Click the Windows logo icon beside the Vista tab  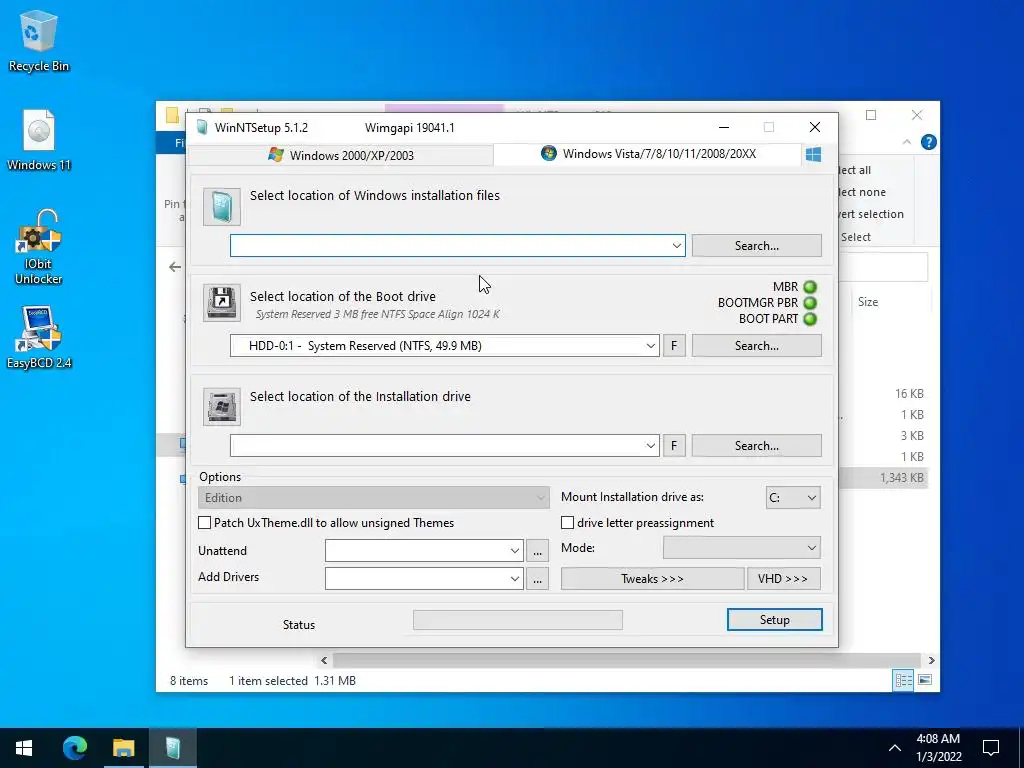point(813,155)
